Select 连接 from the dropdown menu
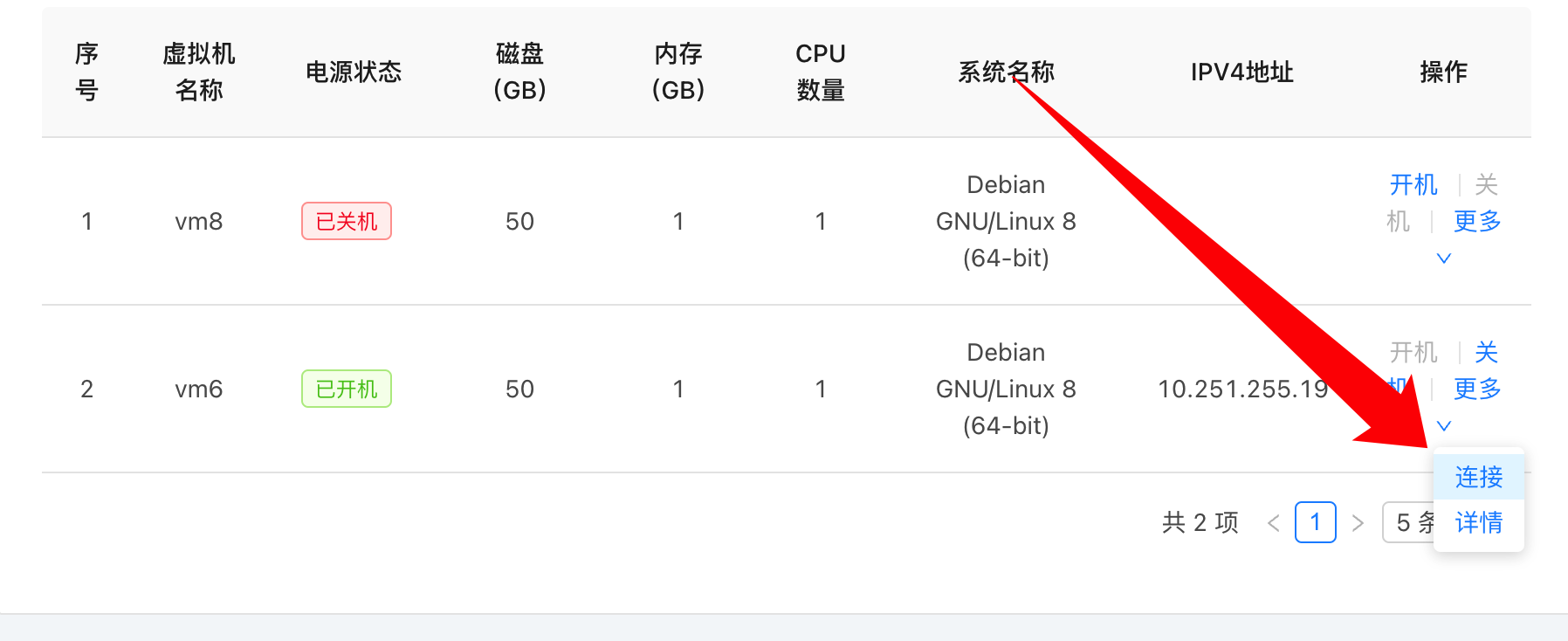Image resolution: width=1568 pixels, height=641 pixels. pos(1479,477)
